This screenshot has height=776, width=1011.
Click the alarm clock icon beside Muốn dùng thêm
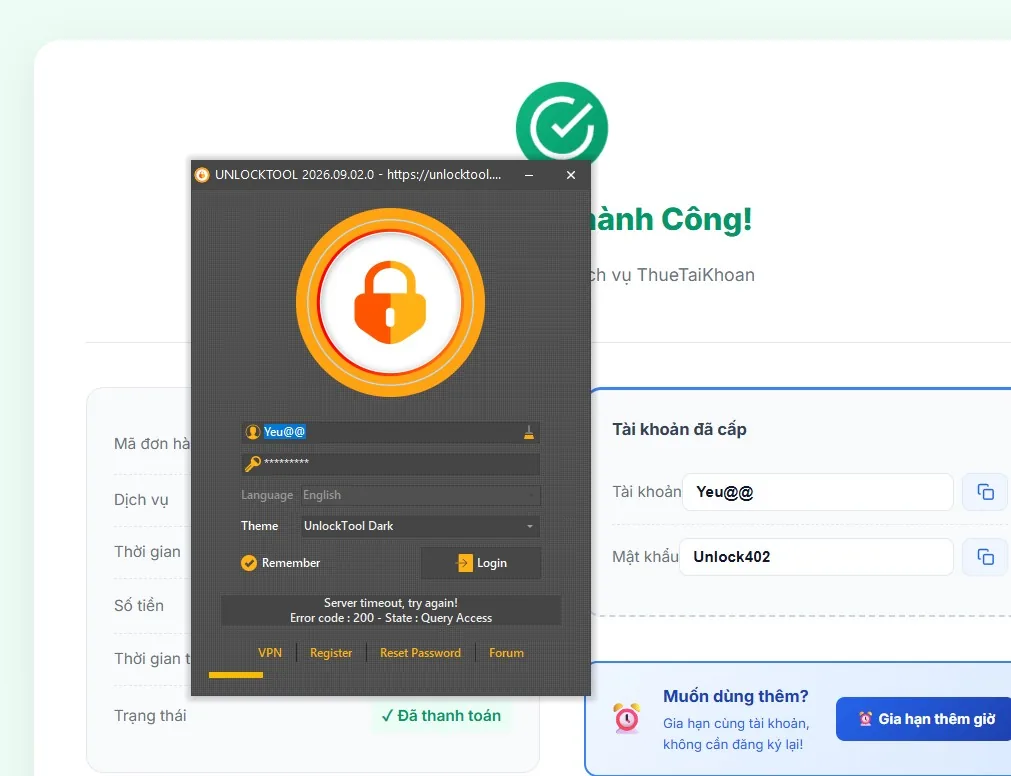point(627,718)
